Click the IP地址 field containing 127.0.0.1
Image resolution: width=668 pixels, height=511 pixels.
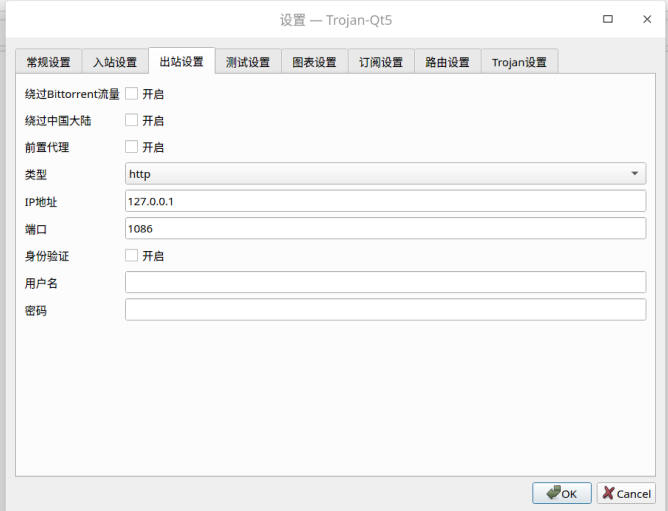click(x=385, y=201)
